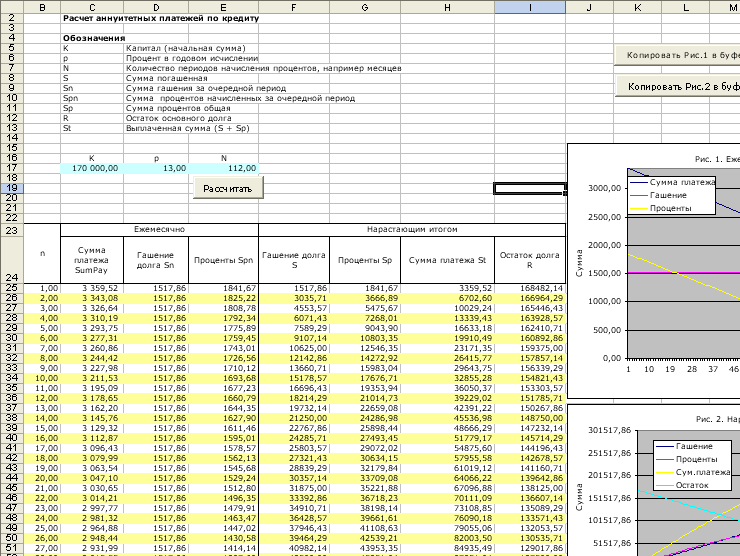
Task: Select cell with payment 3 359,52
Action: click(92, 288)
